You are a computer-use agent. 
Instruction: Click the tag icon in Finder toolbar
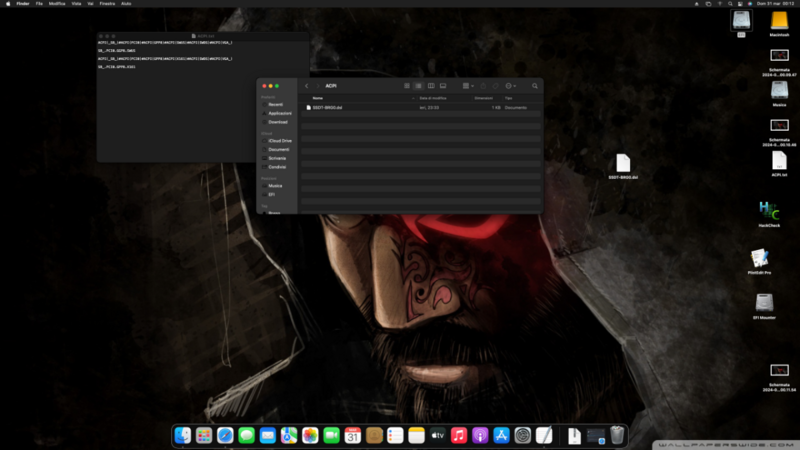pyautogui.click(x=496, y=86)
